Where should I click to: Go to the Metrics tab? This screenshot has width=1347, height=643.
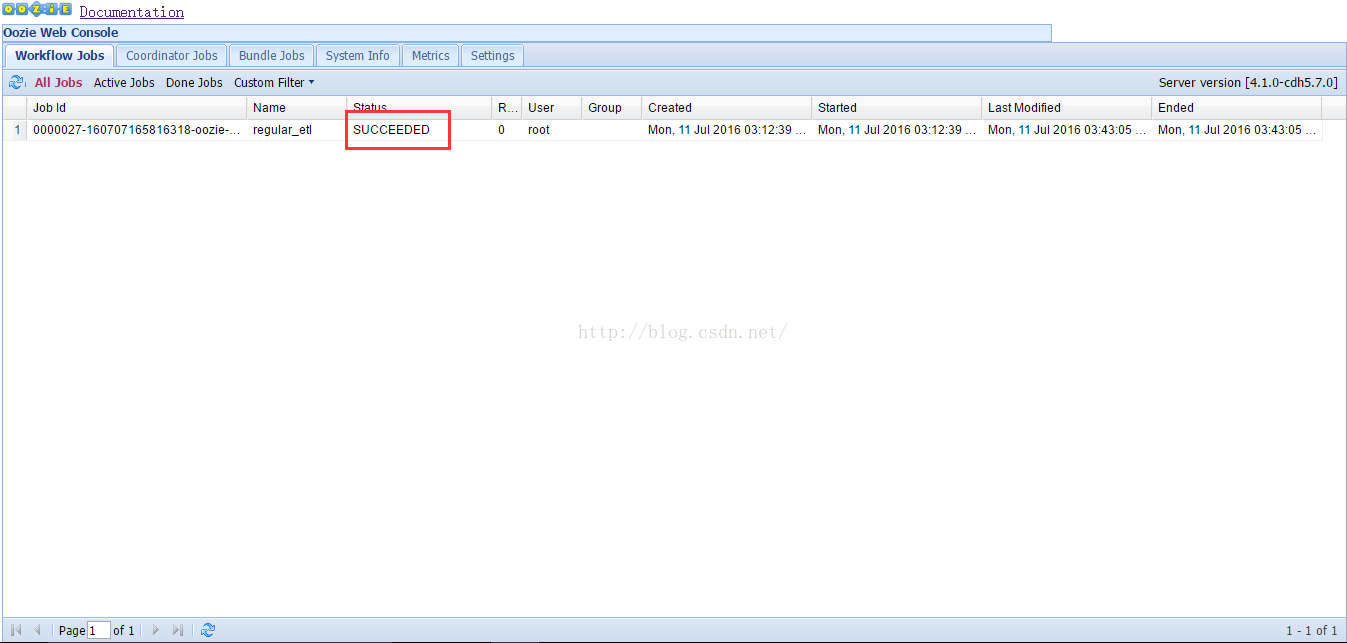pos(431,56)
